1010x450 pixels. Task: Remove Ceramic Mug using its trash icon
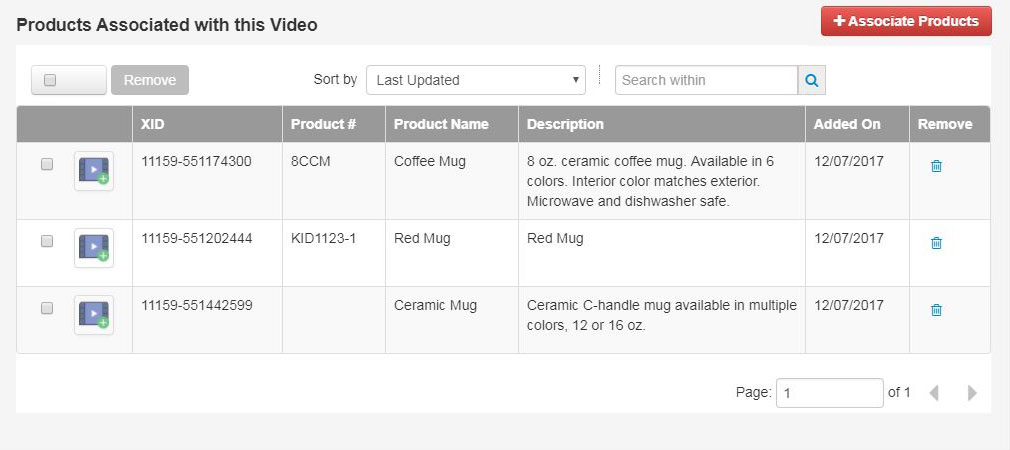coord(936,310)
